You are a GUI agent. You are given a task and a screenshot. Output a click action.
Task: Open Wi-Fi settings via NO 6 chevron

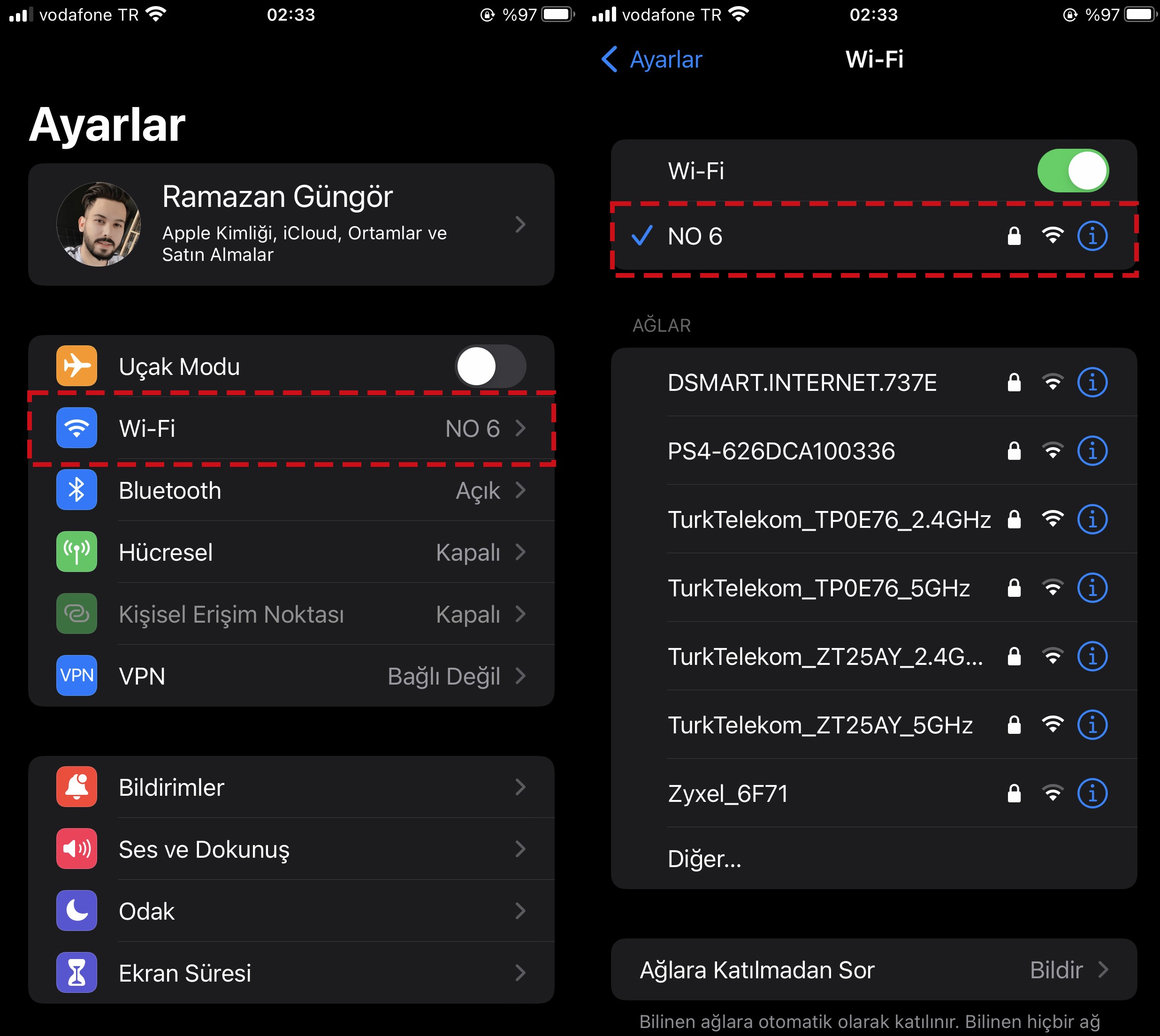point(519,428)
